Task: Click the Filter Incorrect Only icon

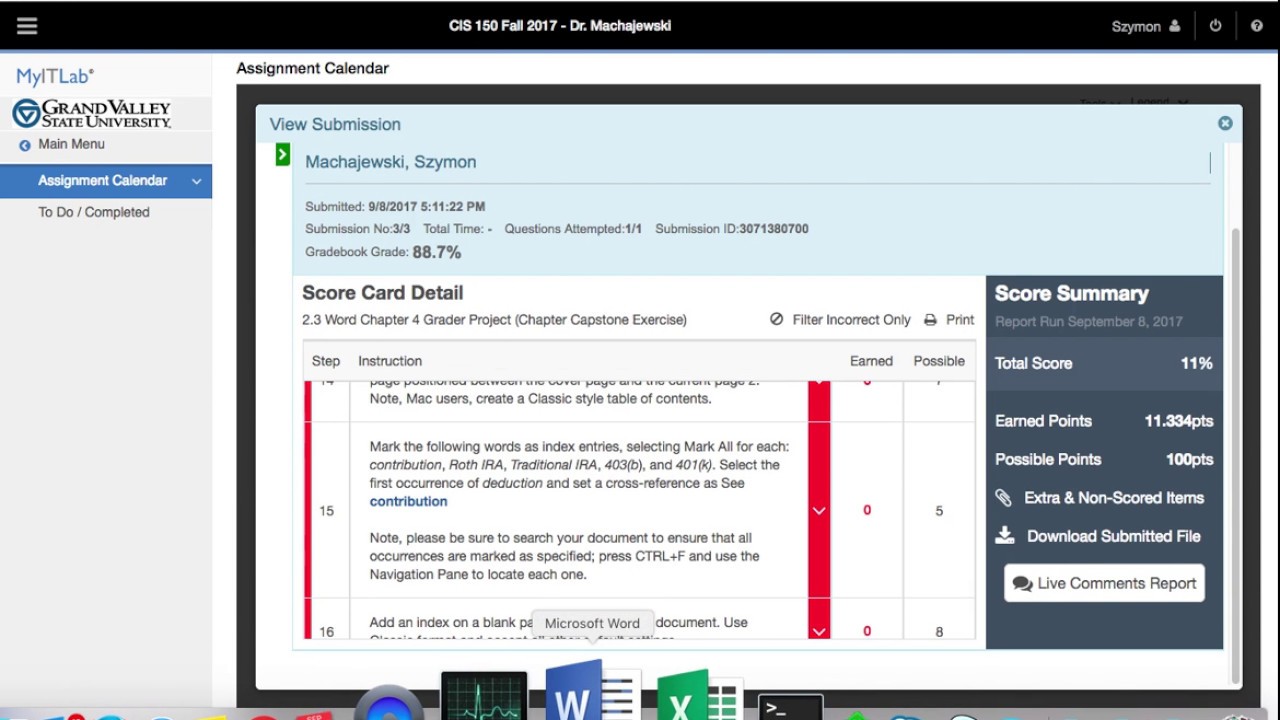Action: (x=776, y=319)
